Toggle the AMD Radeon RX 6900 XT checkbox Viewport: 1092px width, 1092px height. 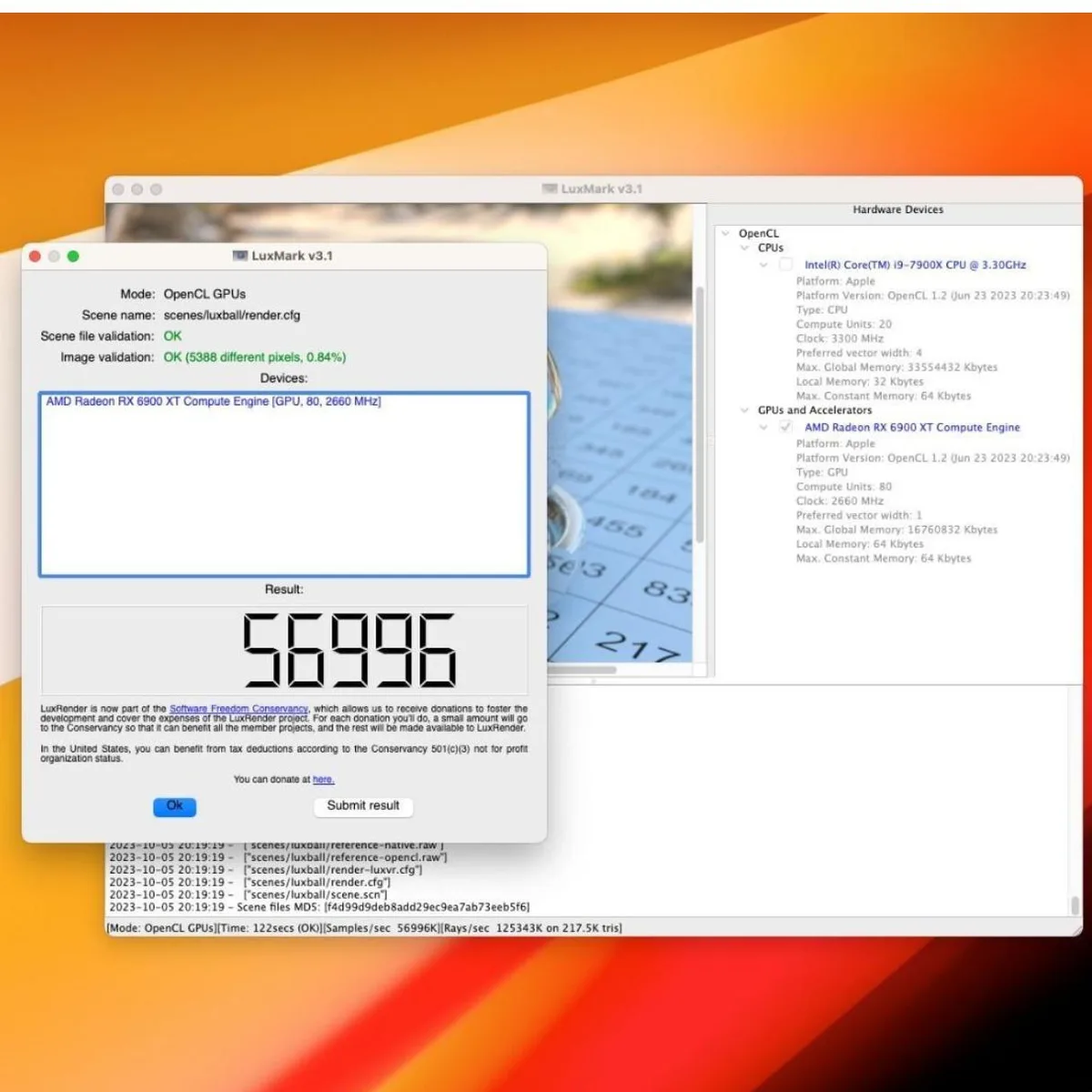785,427
